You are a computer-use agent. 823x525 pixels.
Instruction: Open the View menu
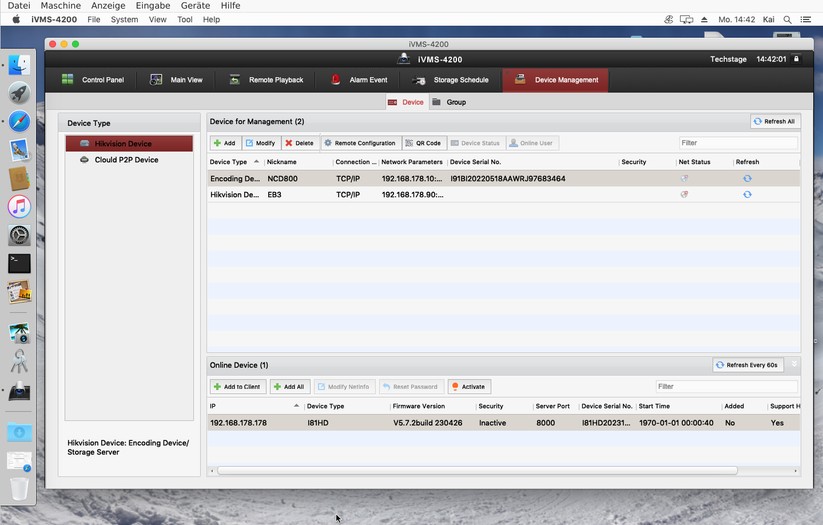pyautogui.click(x=157, y=19)
